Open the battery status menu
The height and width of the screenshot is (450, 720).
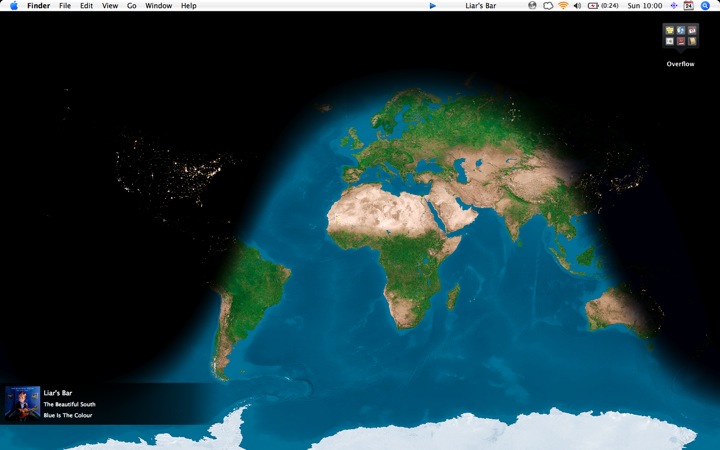click(603, 6)
